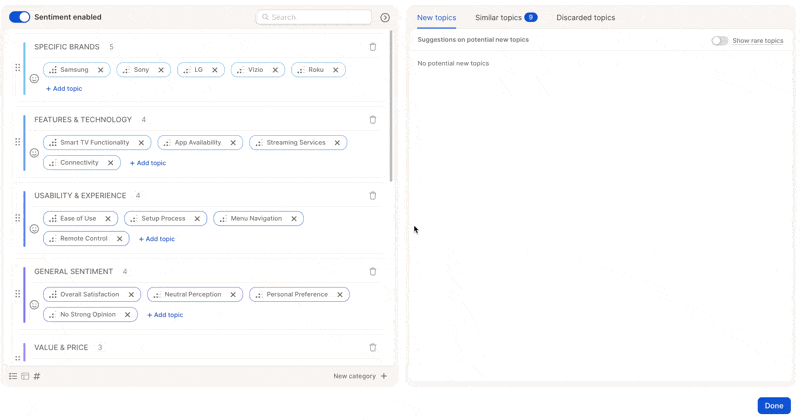The image size is (800, 420).
Task: Click drag handle of General Sentiment category
Action: coord(17,294)
